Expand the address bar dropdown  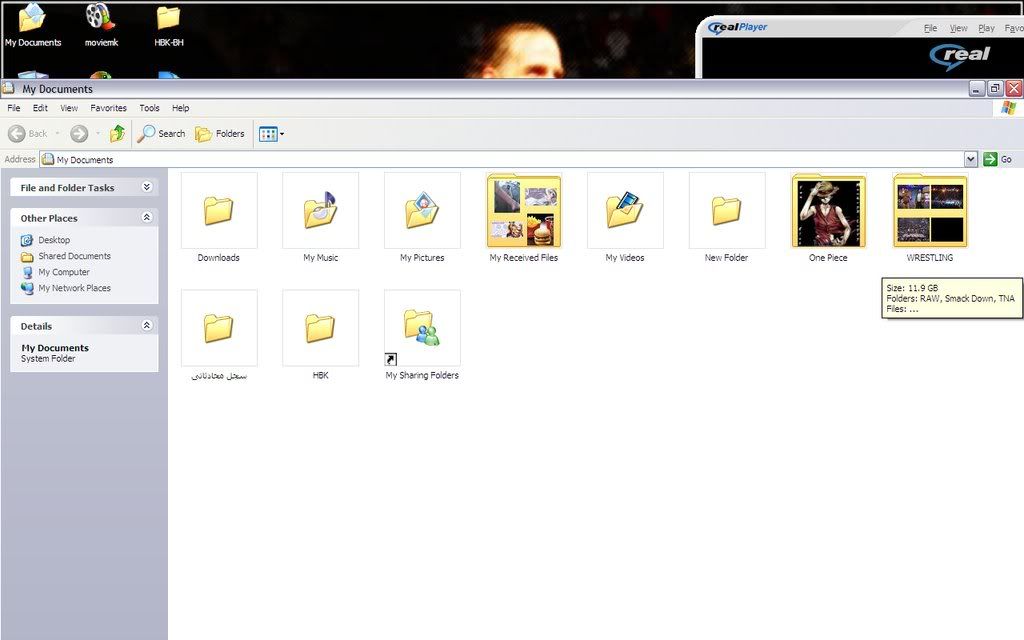click(x=970, y=159)
